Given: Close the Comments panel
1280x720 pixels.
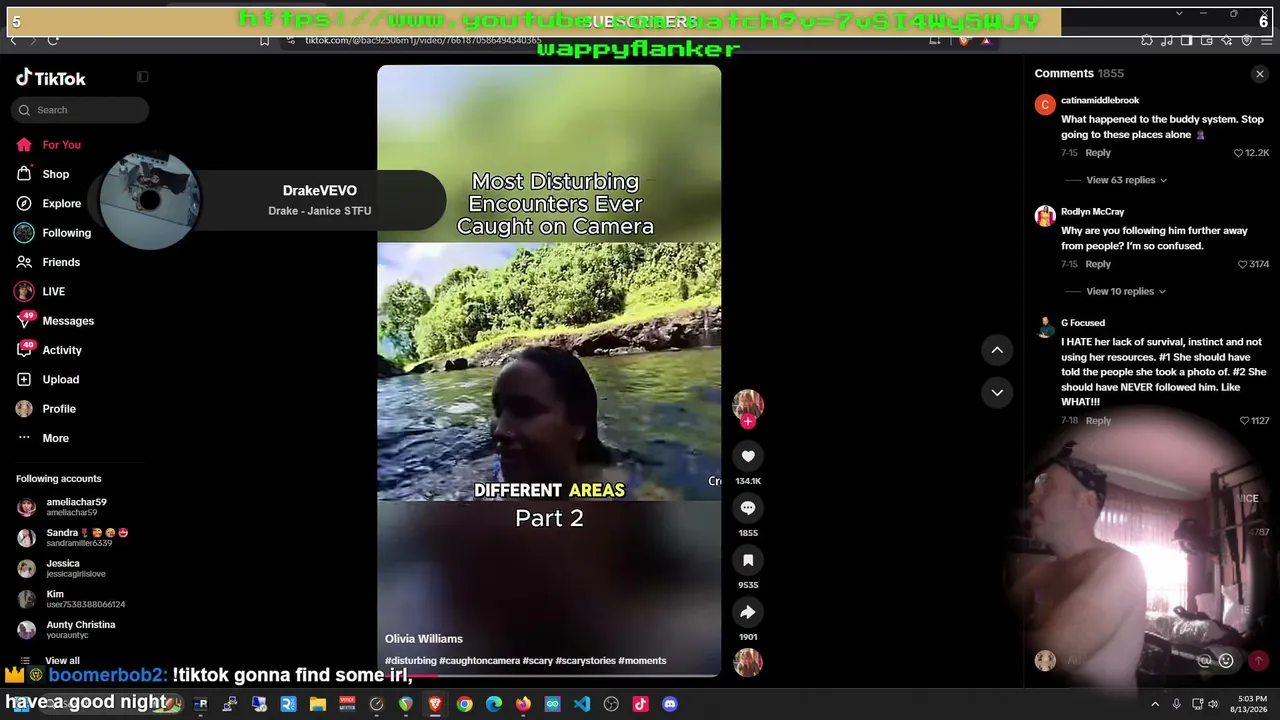Looking at the screenshot, I should (1260, 74).
